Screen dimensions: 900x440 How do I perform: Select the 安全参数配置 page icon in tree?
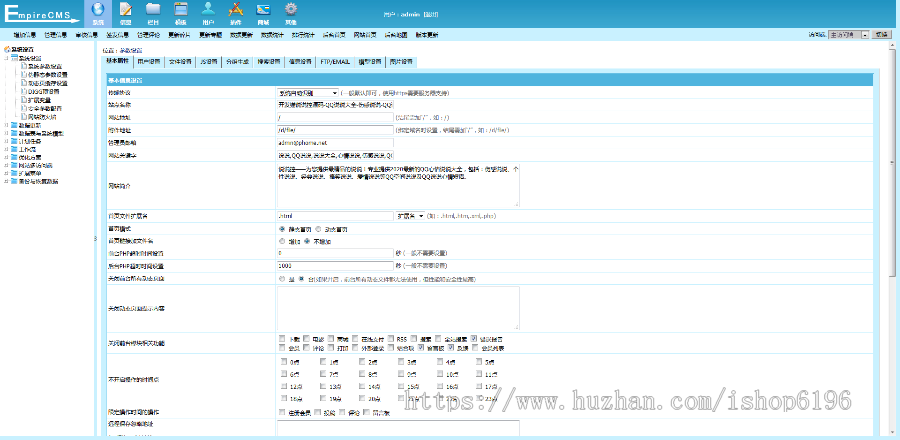coord(24,108)
